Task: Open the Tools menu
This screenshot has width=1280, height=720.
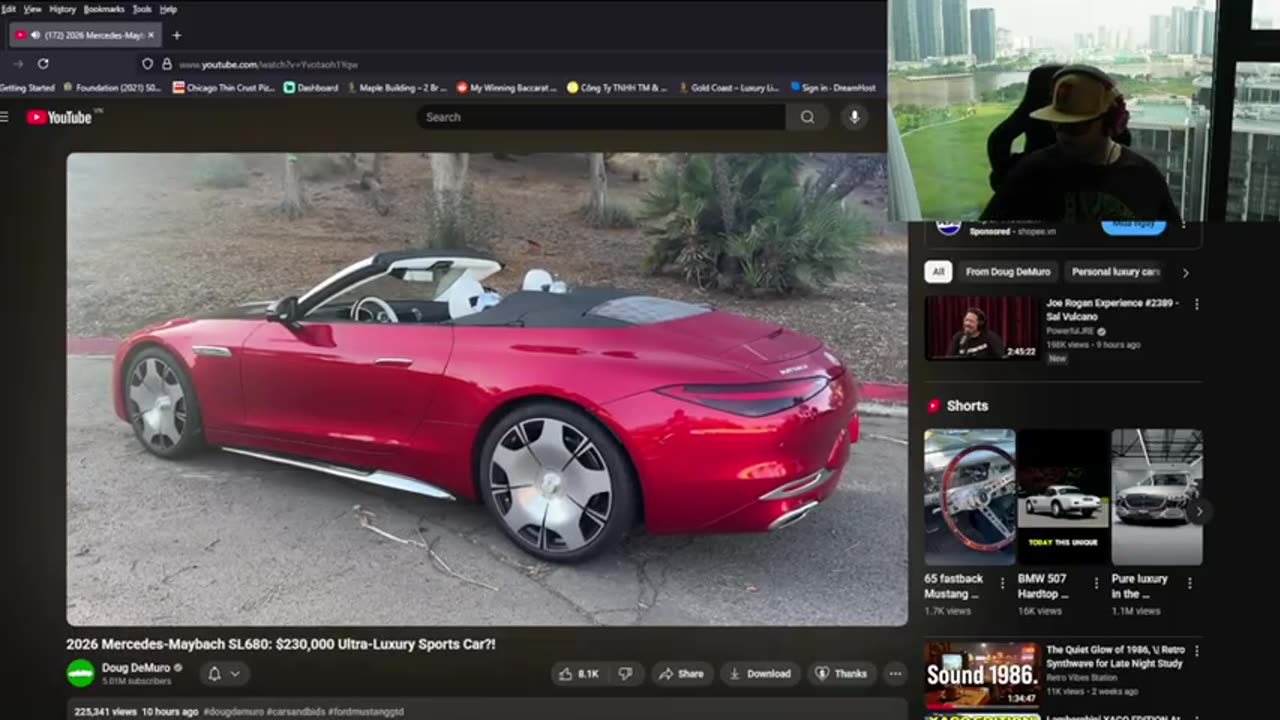Action: (x=142, y=9)
